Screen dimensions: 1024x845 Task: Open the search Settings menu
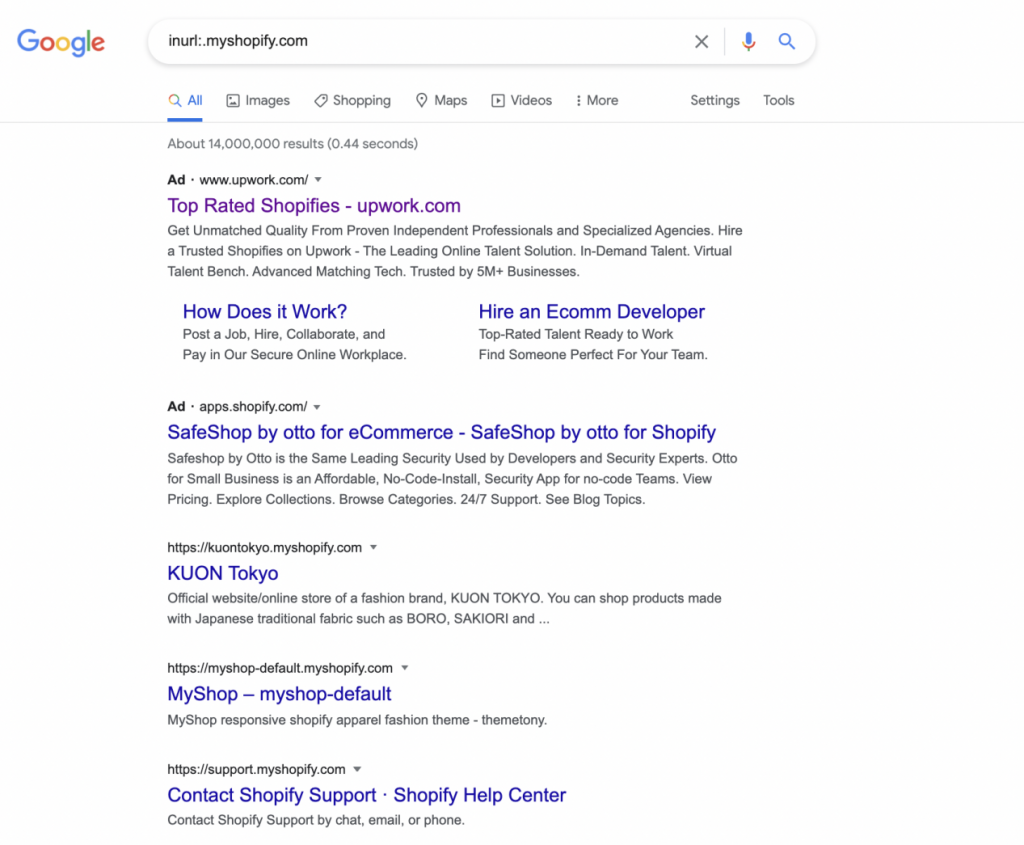tap(715, 101)
